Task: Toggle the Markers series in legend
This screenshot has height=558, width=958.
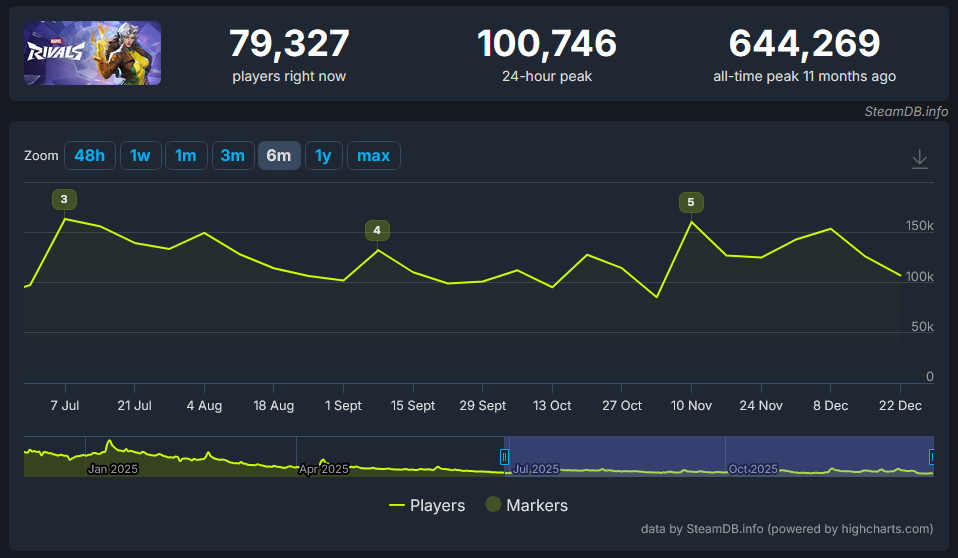Action: click(527, 505)
